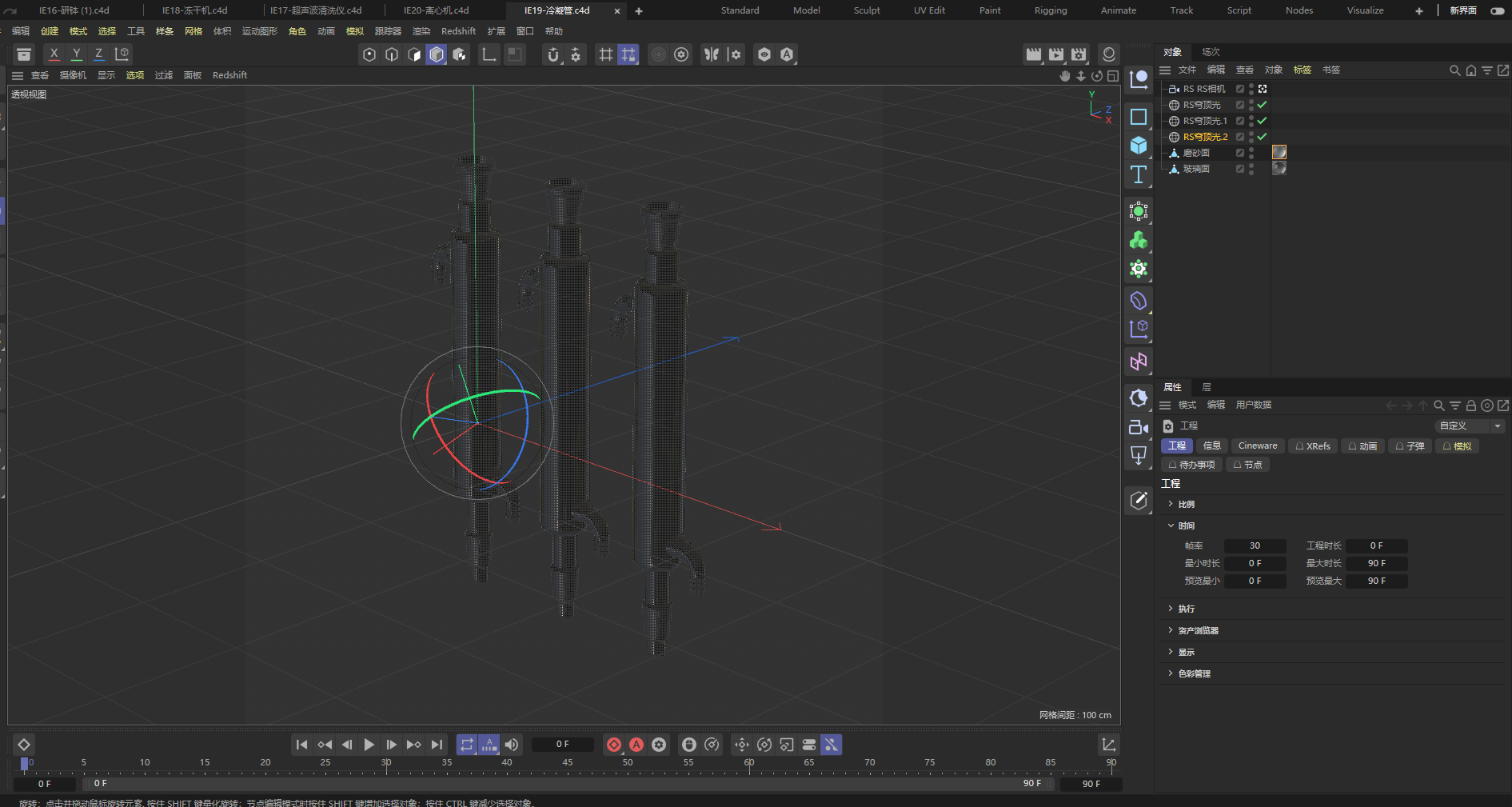The image size is (1512, 807).
Task: Switch to the 场次 tab
Action: (x=1211, y=52)
